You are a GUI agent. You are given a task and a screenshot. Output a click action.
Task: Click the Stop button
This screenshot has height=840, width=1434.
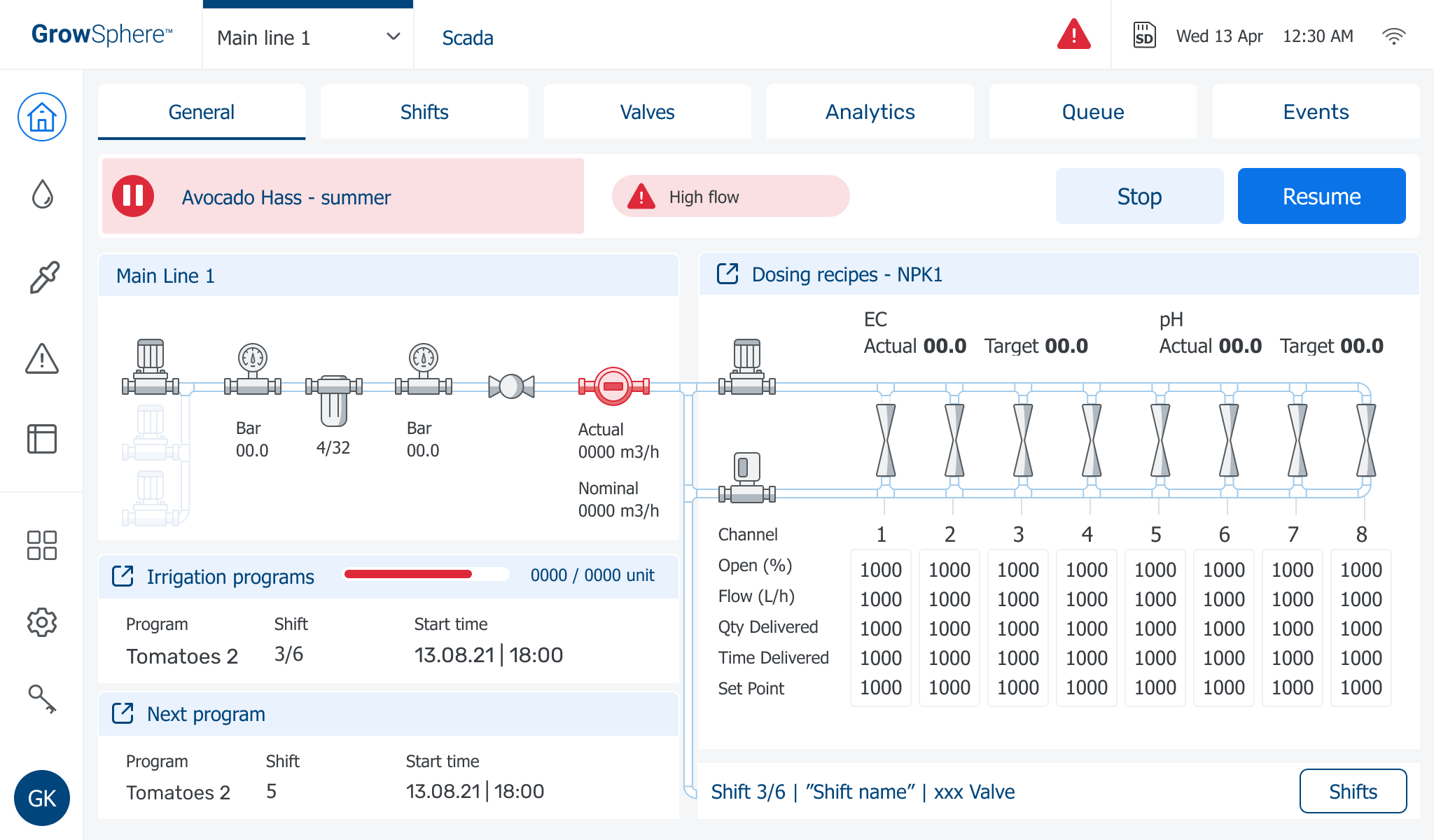coord(1139,196)
